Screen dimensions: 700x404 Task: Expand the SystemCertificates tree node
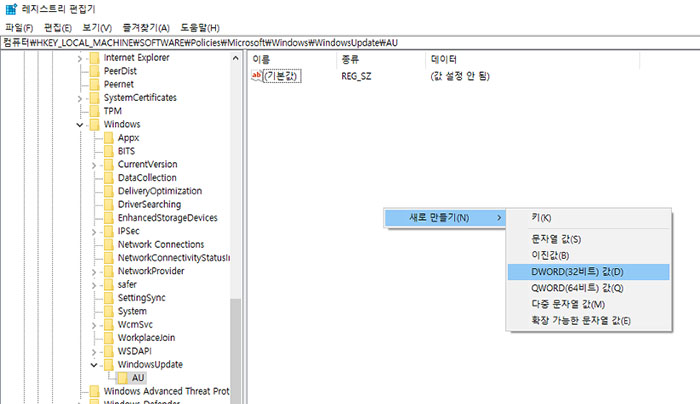click(80, 98)
